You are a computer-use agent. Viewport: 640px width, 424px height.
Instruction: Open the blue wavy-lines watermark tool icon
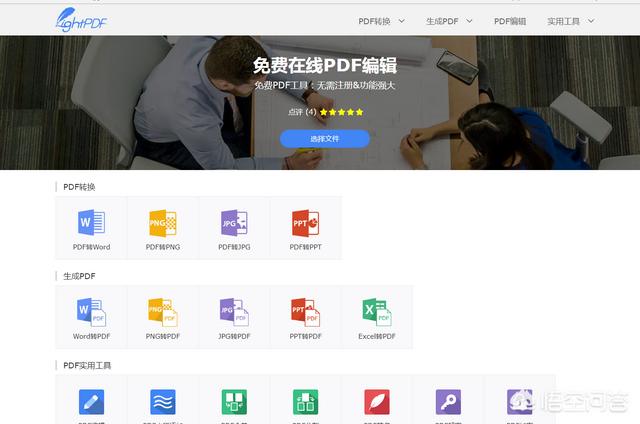(162, 402)
